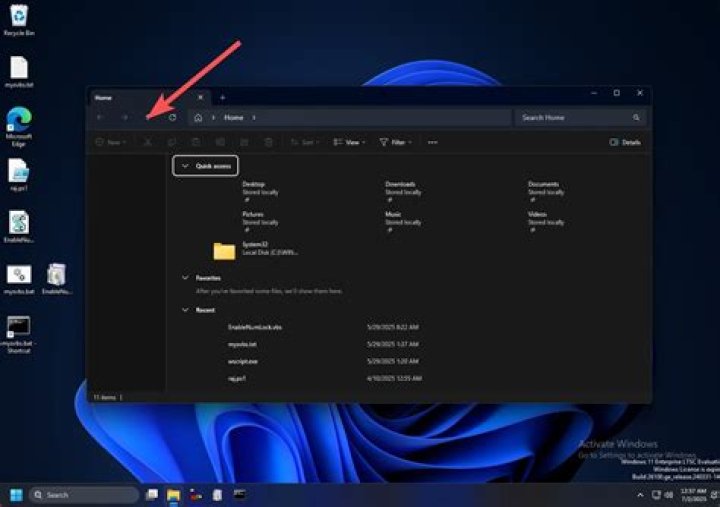Select EnableNumLock.vbs in Recent list
The height and width of the screenshot is (507, 720).
255,327
